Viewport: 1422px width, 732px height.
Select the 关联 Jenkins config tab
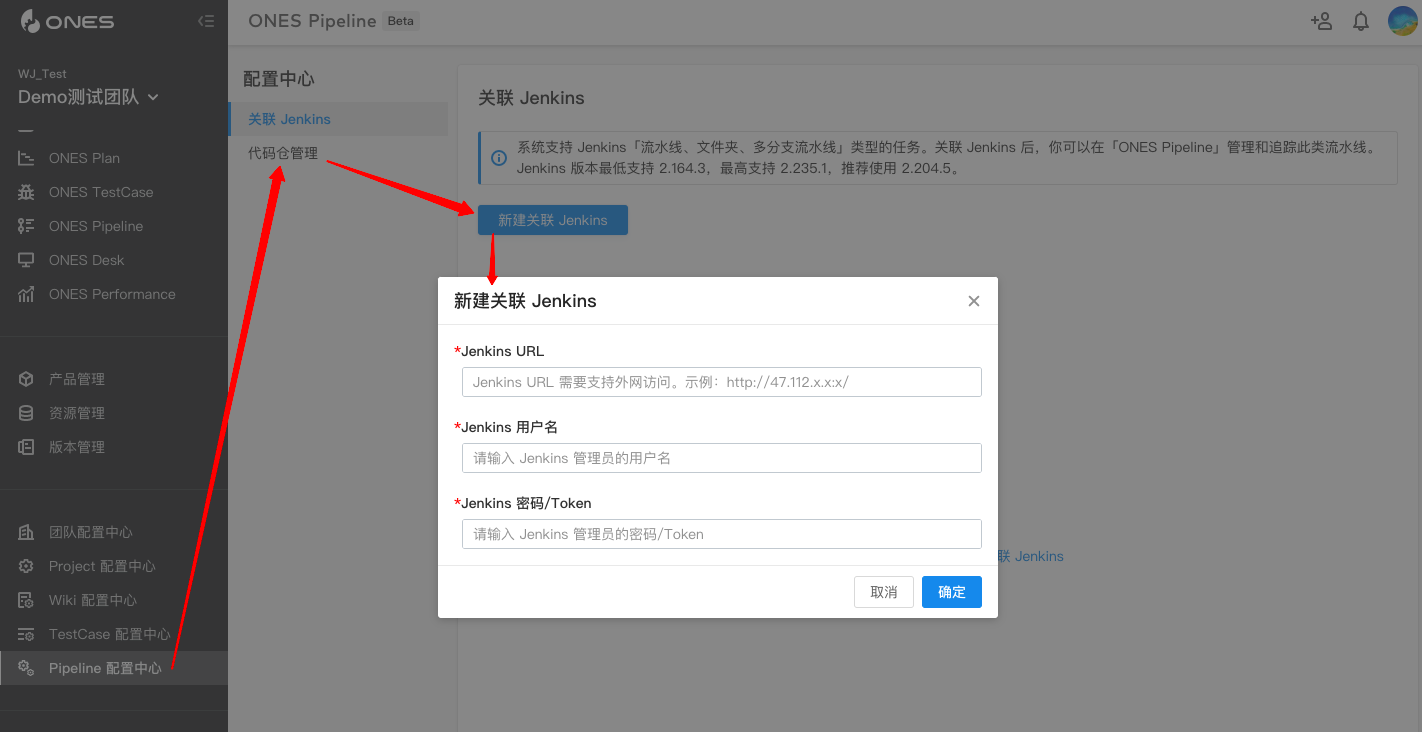click(338, 119)
